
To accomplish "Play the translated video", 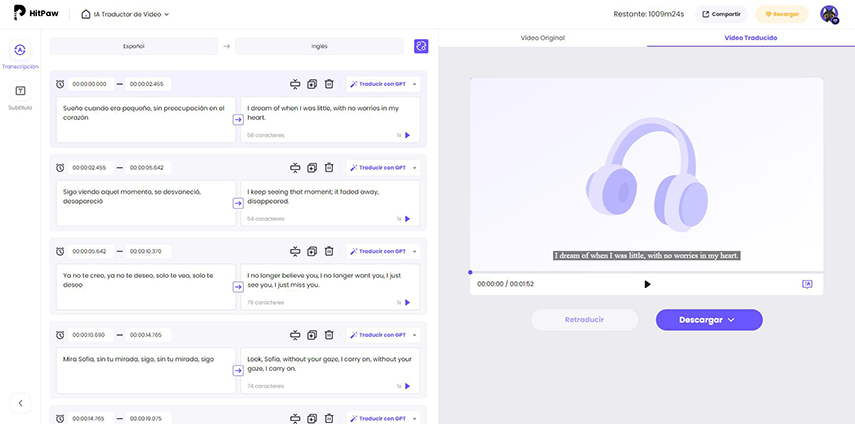I will (647, 284).
